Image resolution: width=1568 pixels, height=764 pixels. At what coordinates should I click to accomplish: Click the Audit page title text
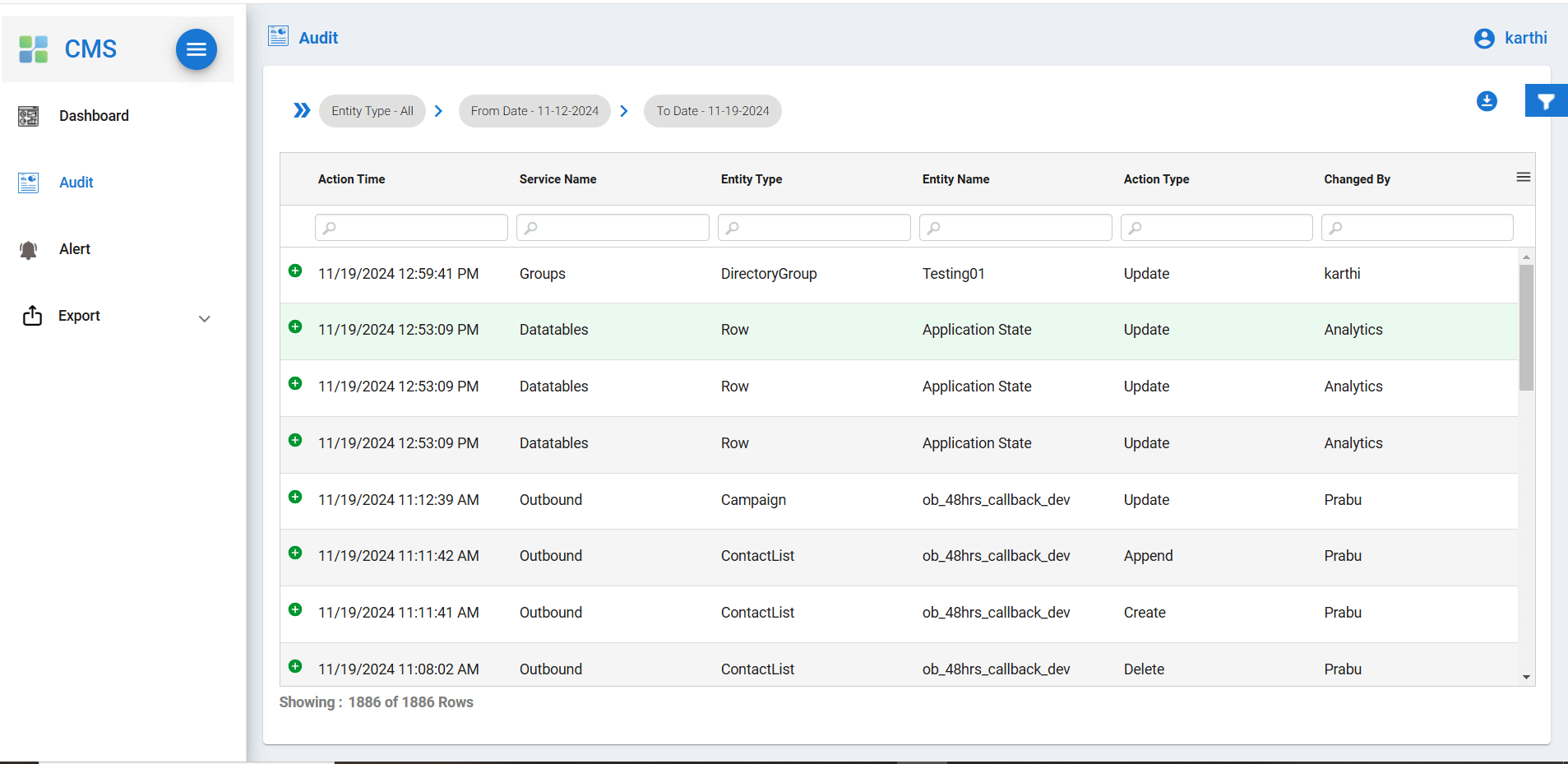pos(318,38)
